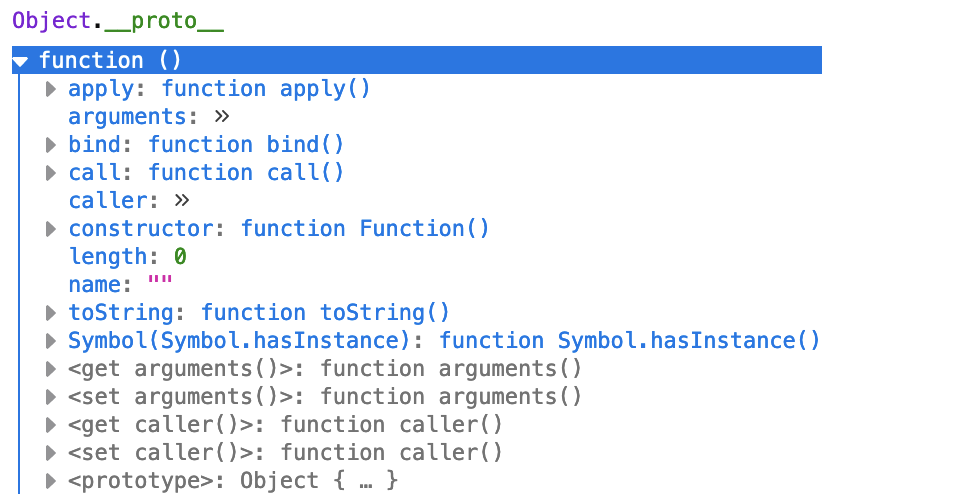
Task: Click the Object.__proto__ console input text
Action: [x=118, y=22]
